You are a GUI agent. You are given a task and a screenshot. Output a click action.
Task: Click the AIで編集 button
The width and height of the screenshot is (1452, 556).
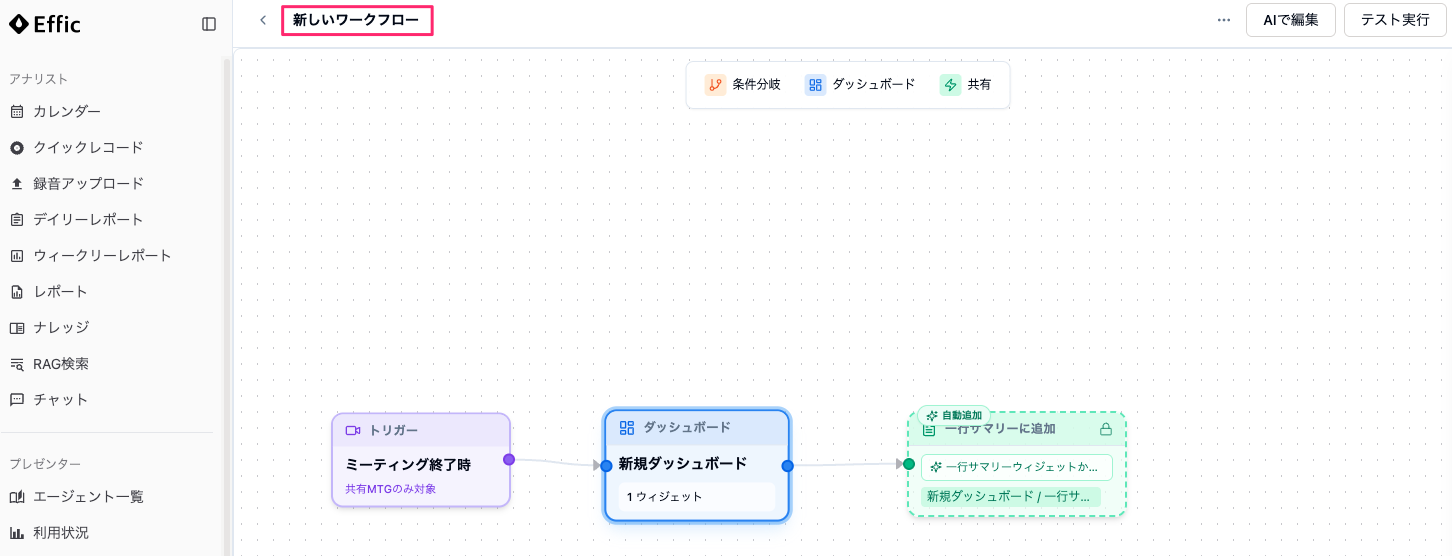(1291, 20)
